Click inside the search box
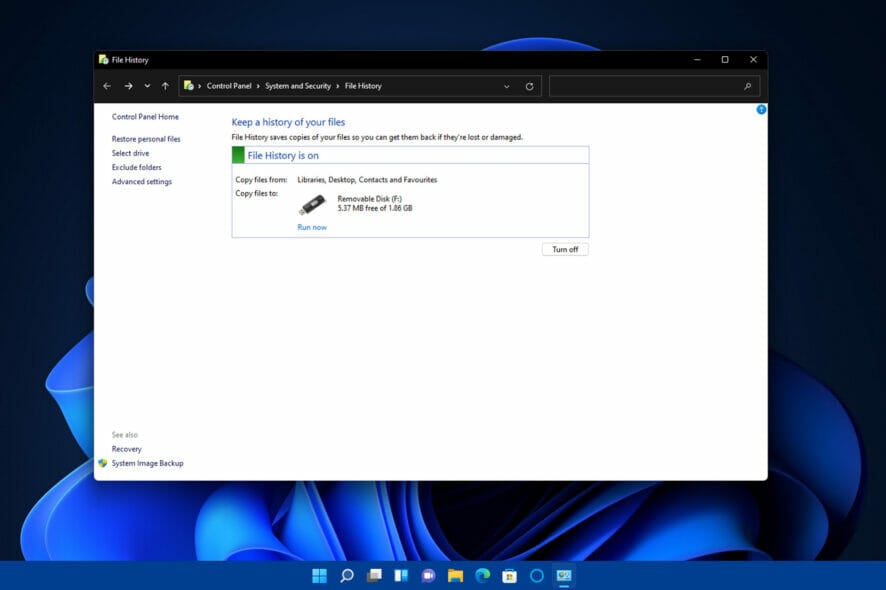This screenshot has width=886, height=590. tap(655, 86)
